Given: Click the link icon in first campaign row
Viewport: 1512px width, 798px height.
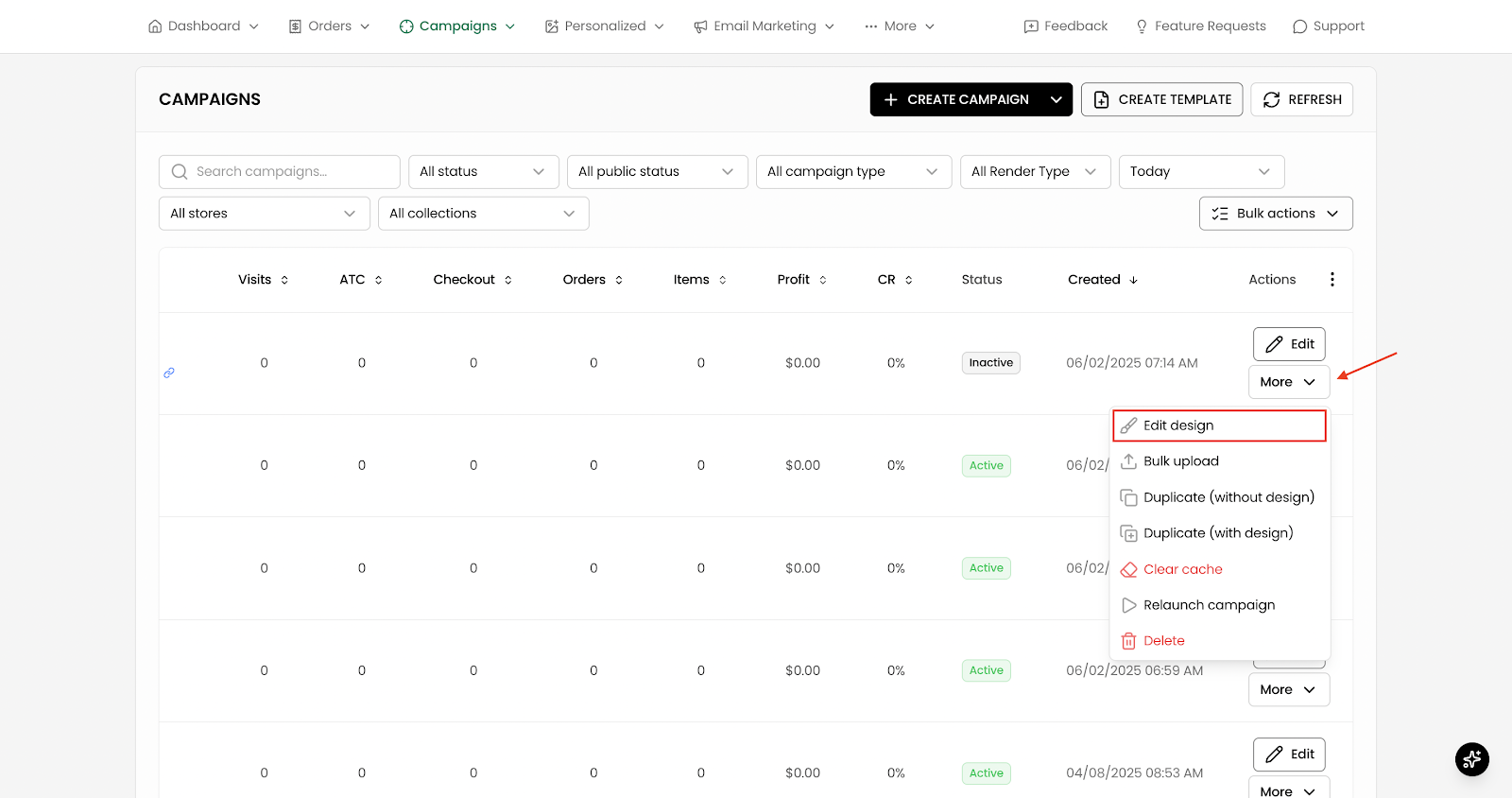Looking at the screenshot, I should point(169,373).
